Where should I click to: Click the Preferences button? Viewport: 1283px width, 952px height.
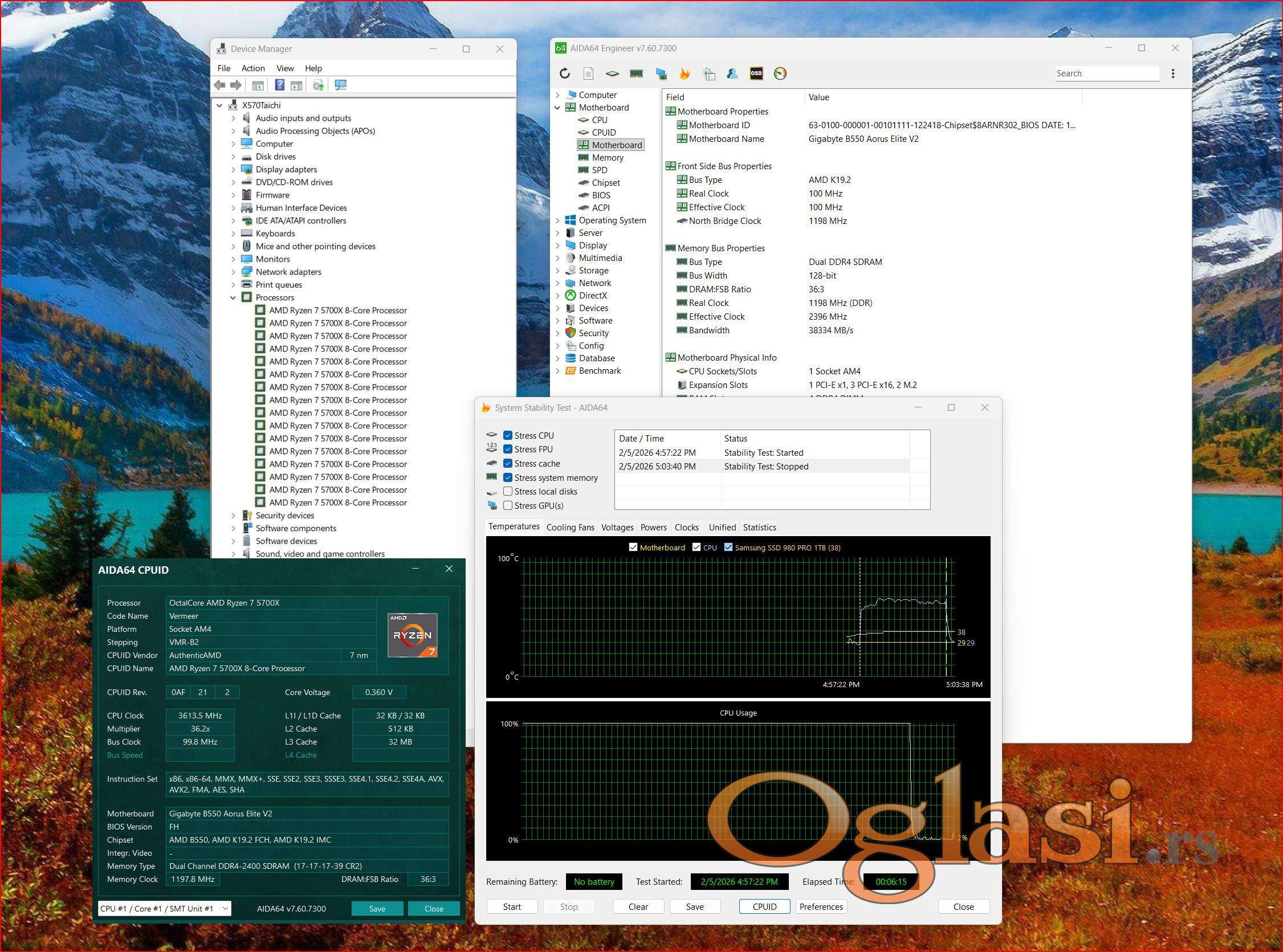pyautogui.click(x=821, y=907)
